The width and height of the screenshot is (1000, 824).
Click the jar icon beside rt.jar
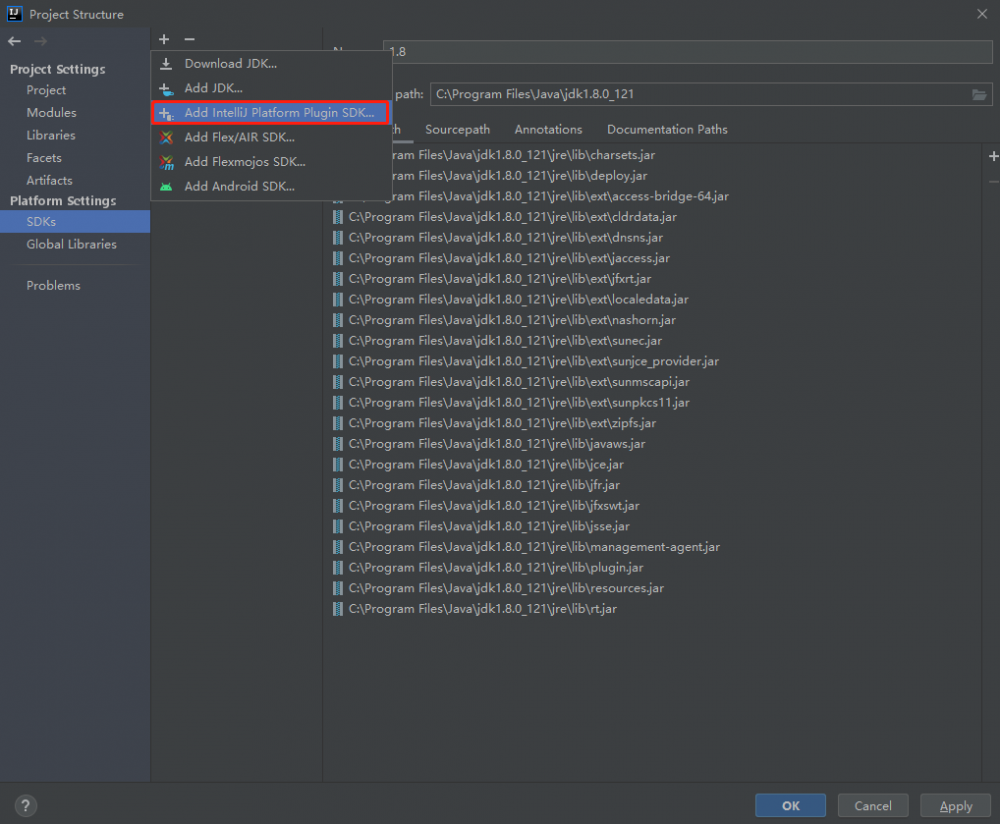point(337,609)
